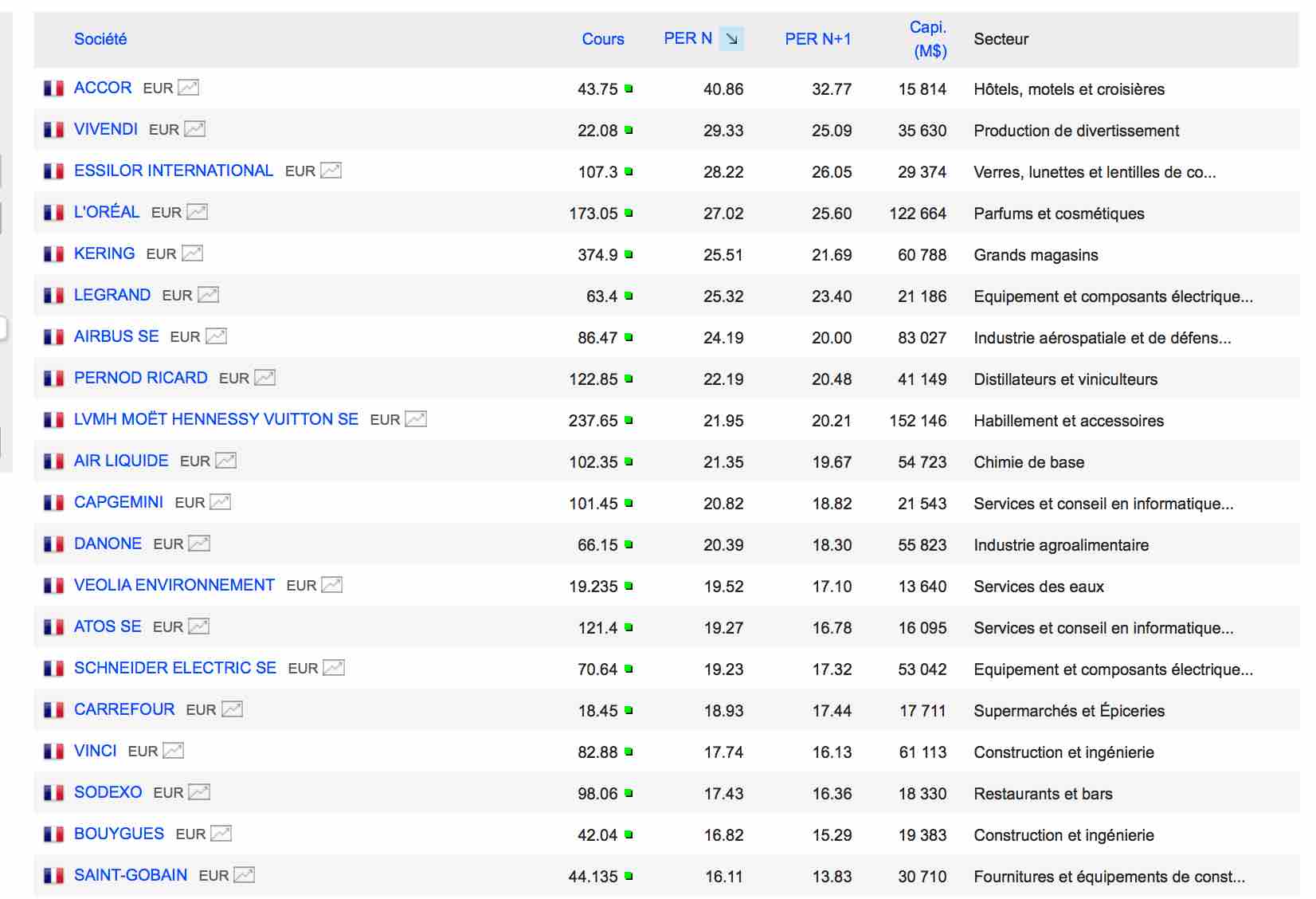Open the chart icon for ESSILOR INTERNATIONAL
Screen dimensions: 1316x899
pyautogui.click(x=331, y=171)
